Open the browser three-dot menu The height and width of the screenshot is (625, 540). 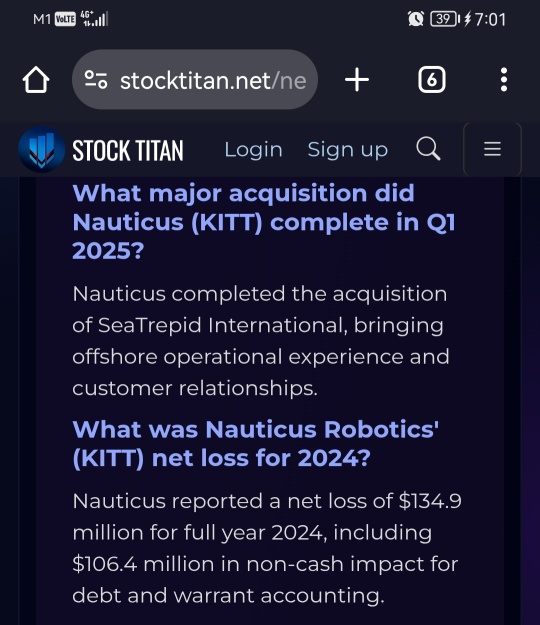pos(504,80)
